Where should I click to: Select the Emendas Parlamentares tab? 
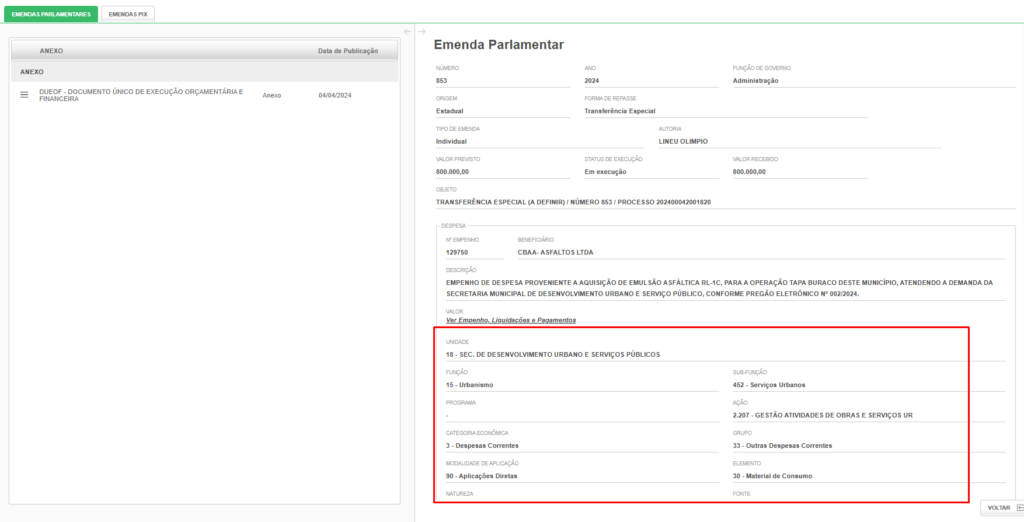[x=50, y=14]
